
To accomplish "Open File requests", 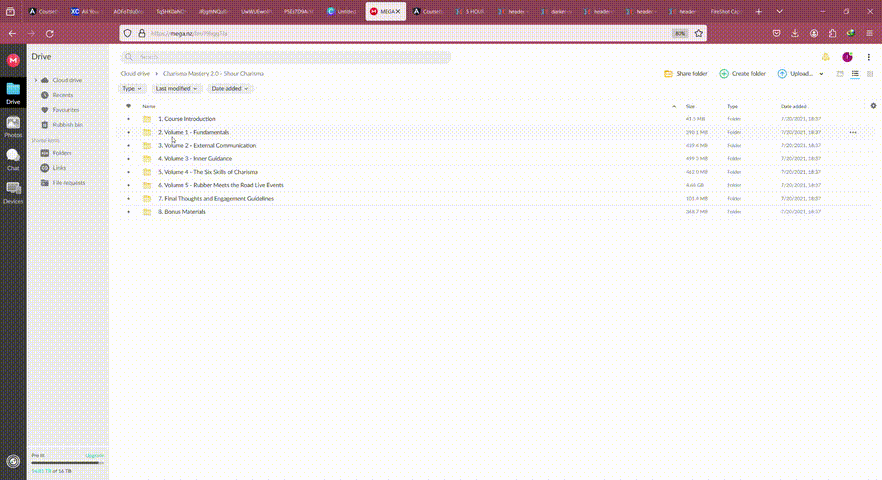I will 69,183.
